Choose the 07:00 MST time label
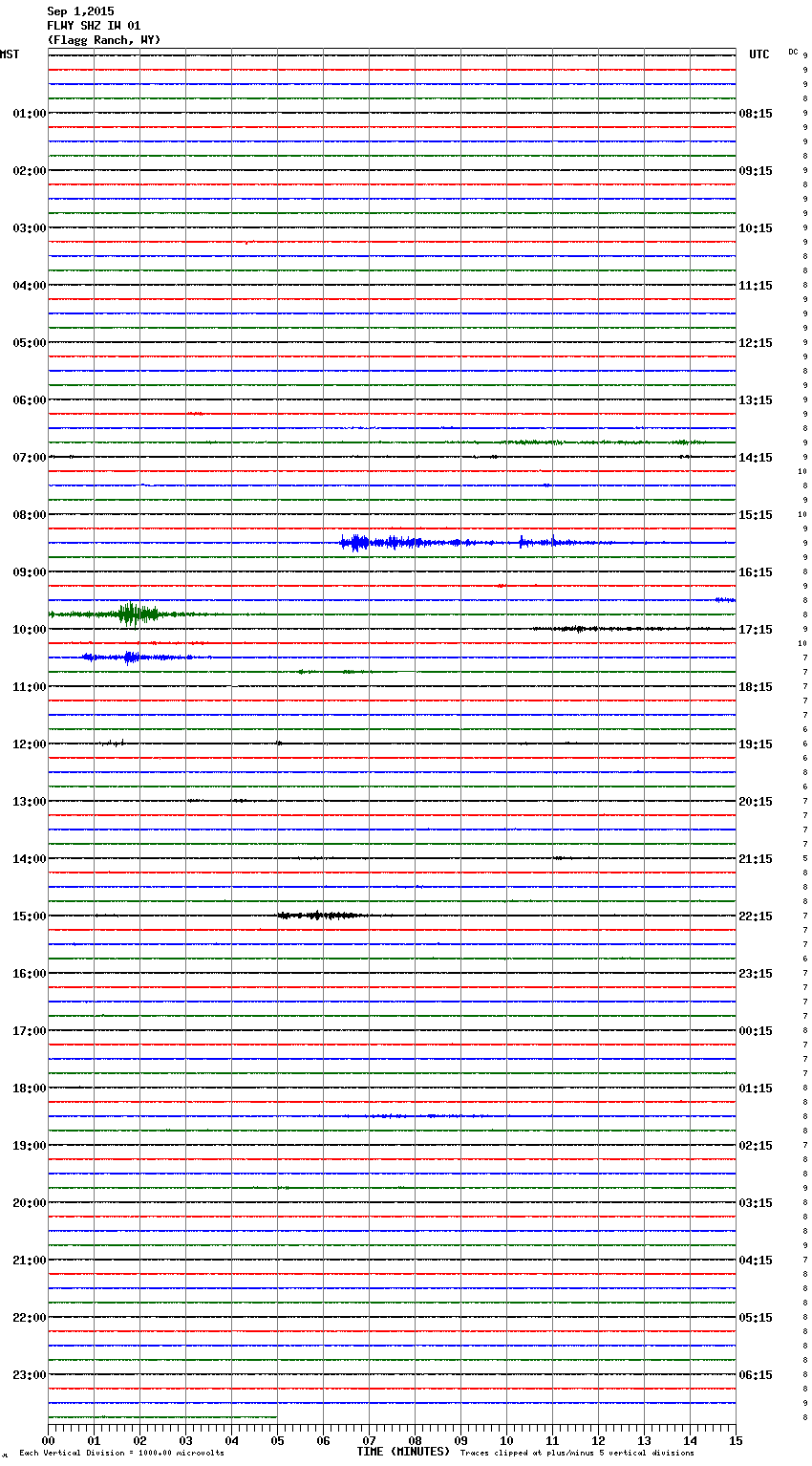 (x=30, y=458)
